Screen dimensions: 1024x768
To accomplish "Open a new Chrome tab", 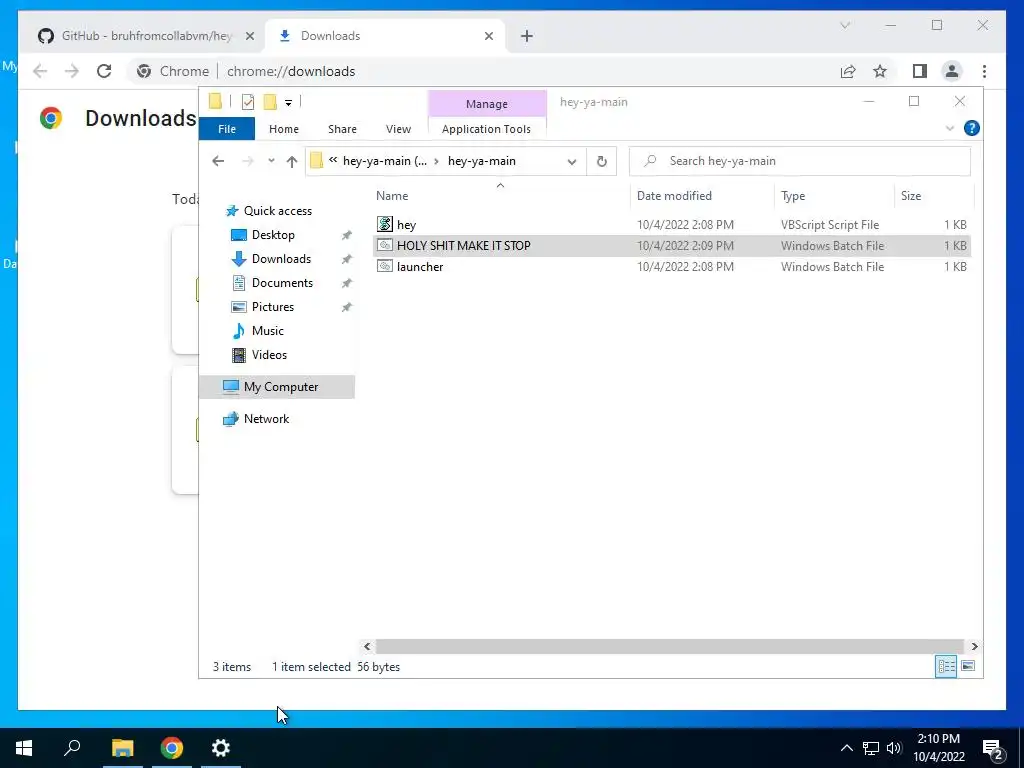I will (526, 36).
